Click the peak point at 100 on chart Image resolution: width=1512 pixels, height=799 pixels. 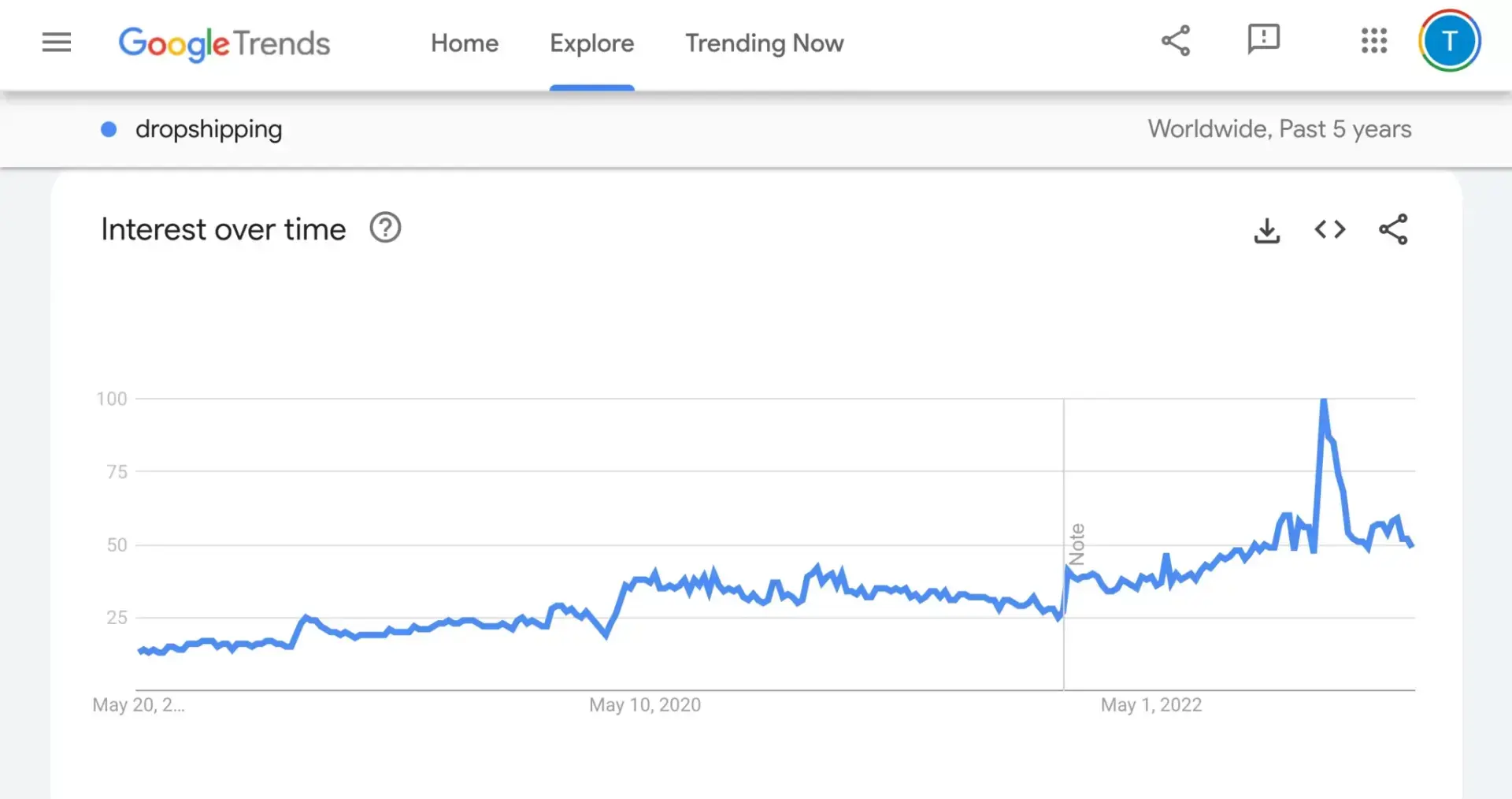coord(1324,401)
